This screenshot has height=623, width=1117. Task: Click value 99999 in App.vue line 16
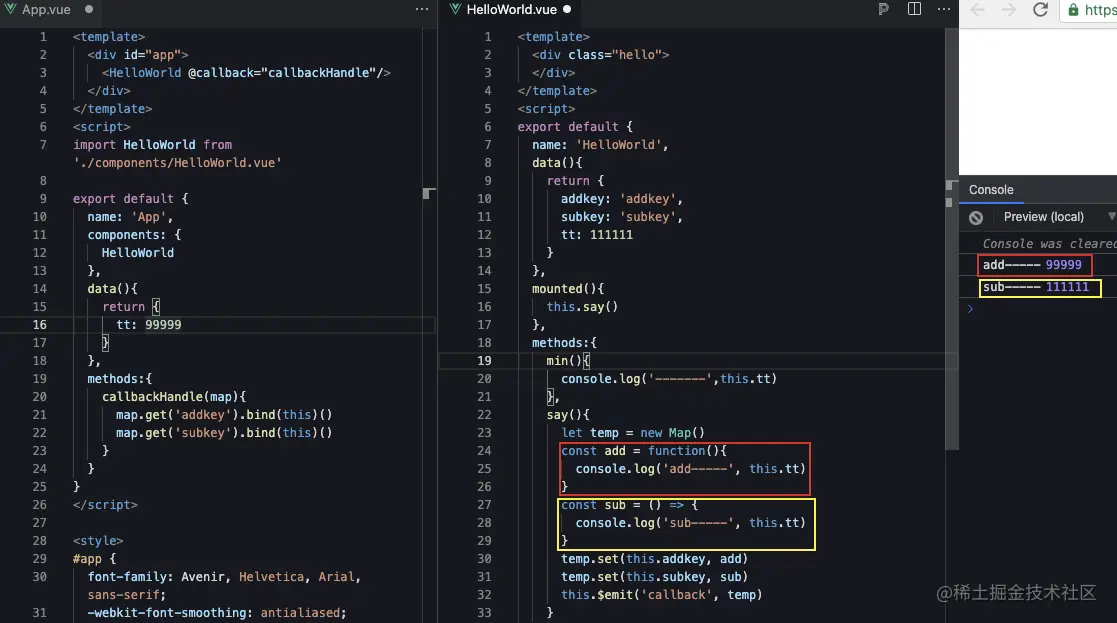point(163,325)
